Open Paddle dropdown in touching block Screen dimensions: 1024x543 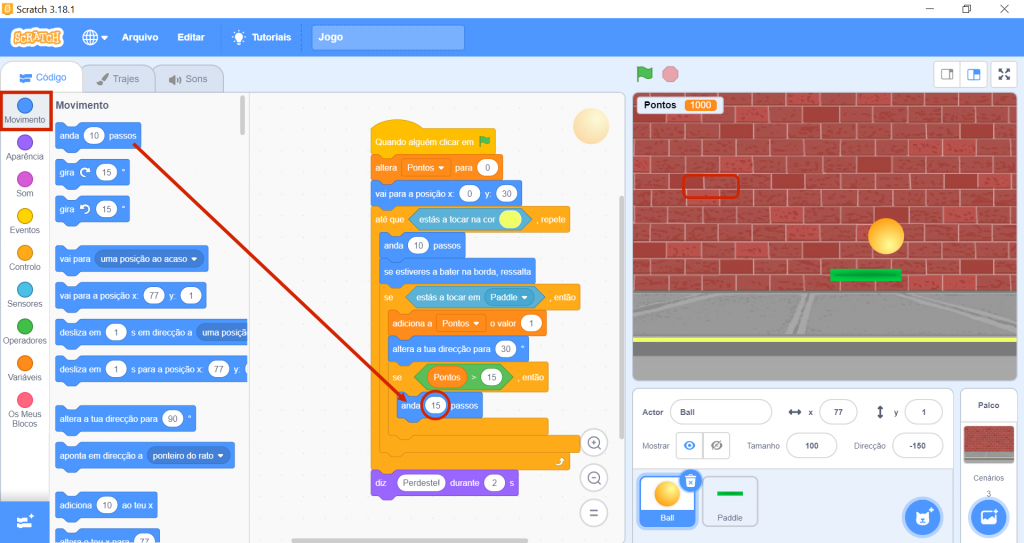pos(509,297)
